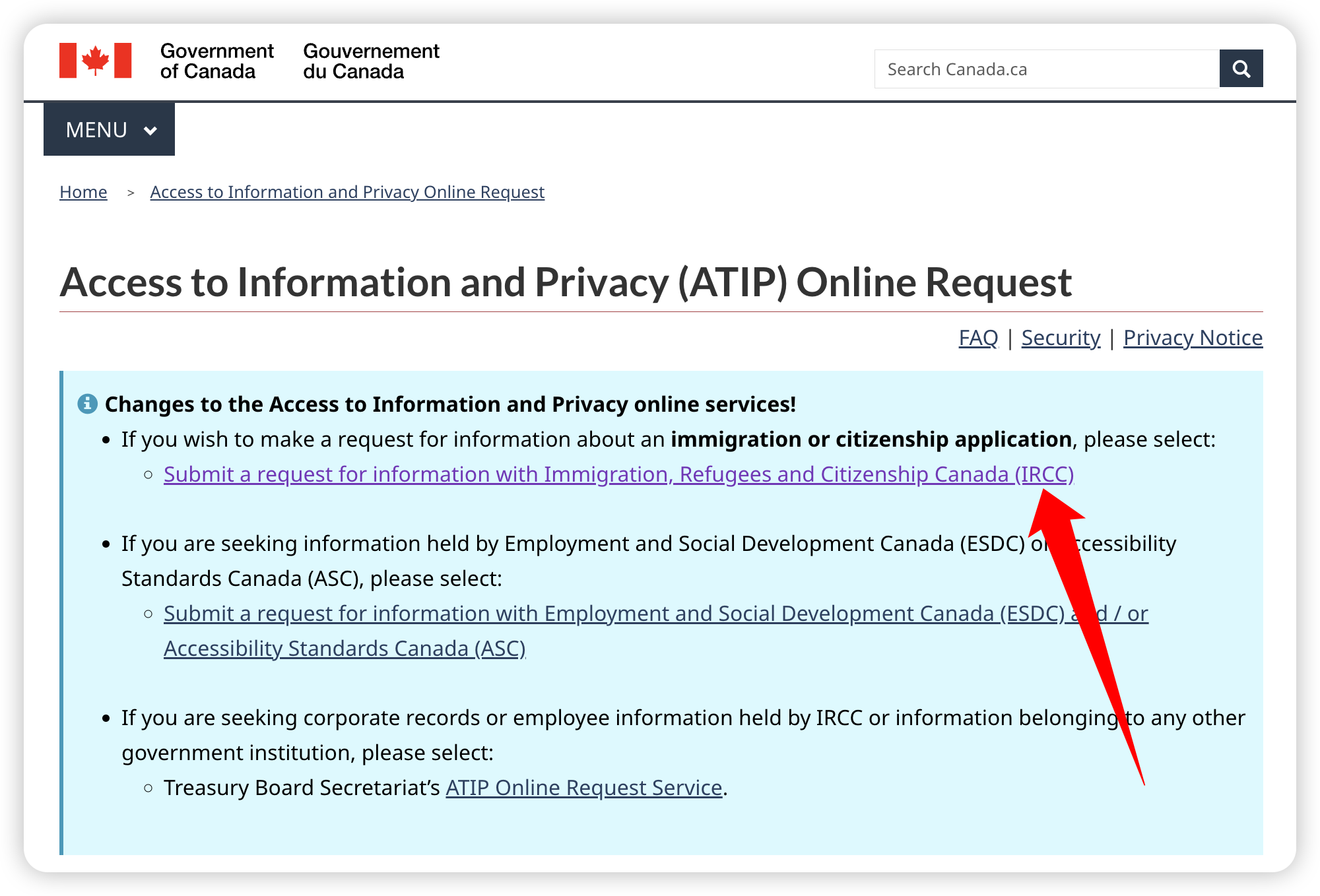Click the Government of Canada wordmark
The image size is (1320, 896).
pyautogui.click(x=216, y=61)
